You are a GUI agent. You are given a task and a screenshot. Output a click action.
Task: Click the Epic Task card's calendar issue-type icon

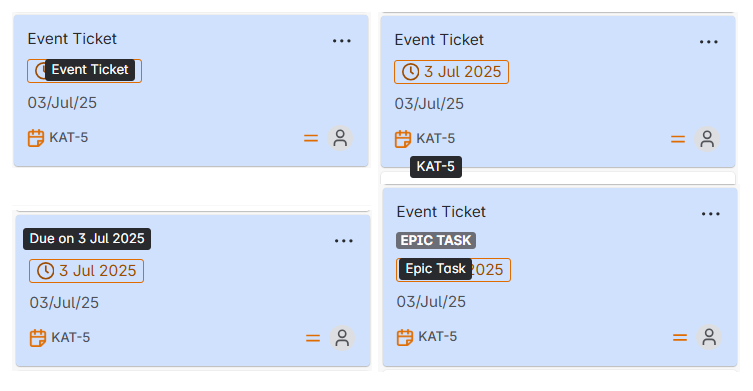(404, 337)
